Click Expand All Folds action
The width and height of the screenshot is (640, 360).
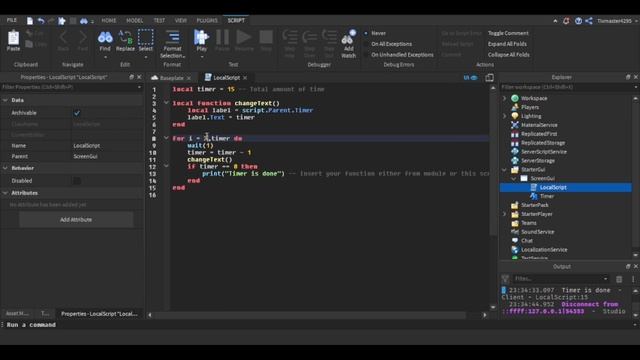point(507,44)
